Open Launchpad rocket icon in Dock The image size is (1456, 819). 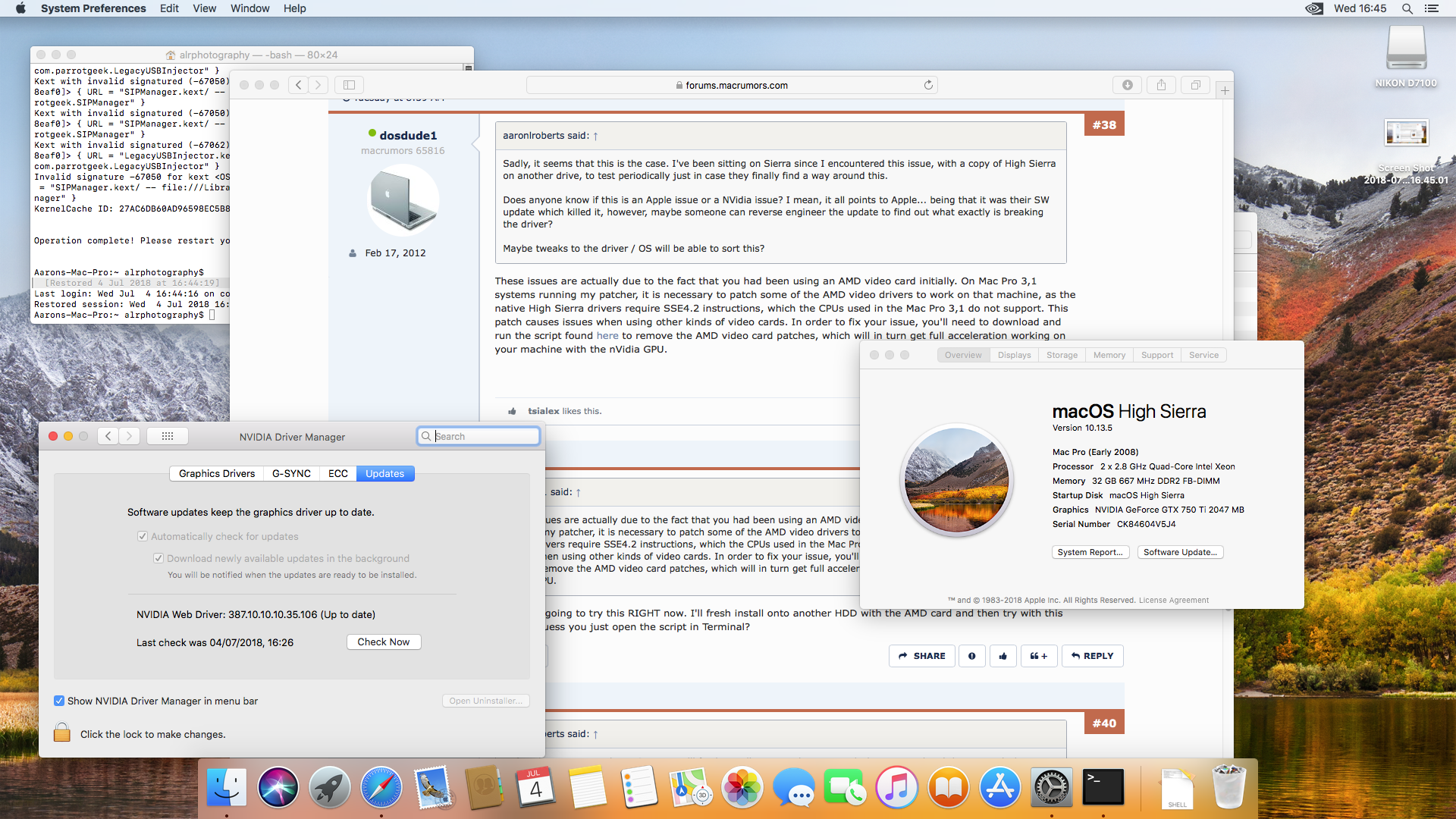click(x=330, y=787)
